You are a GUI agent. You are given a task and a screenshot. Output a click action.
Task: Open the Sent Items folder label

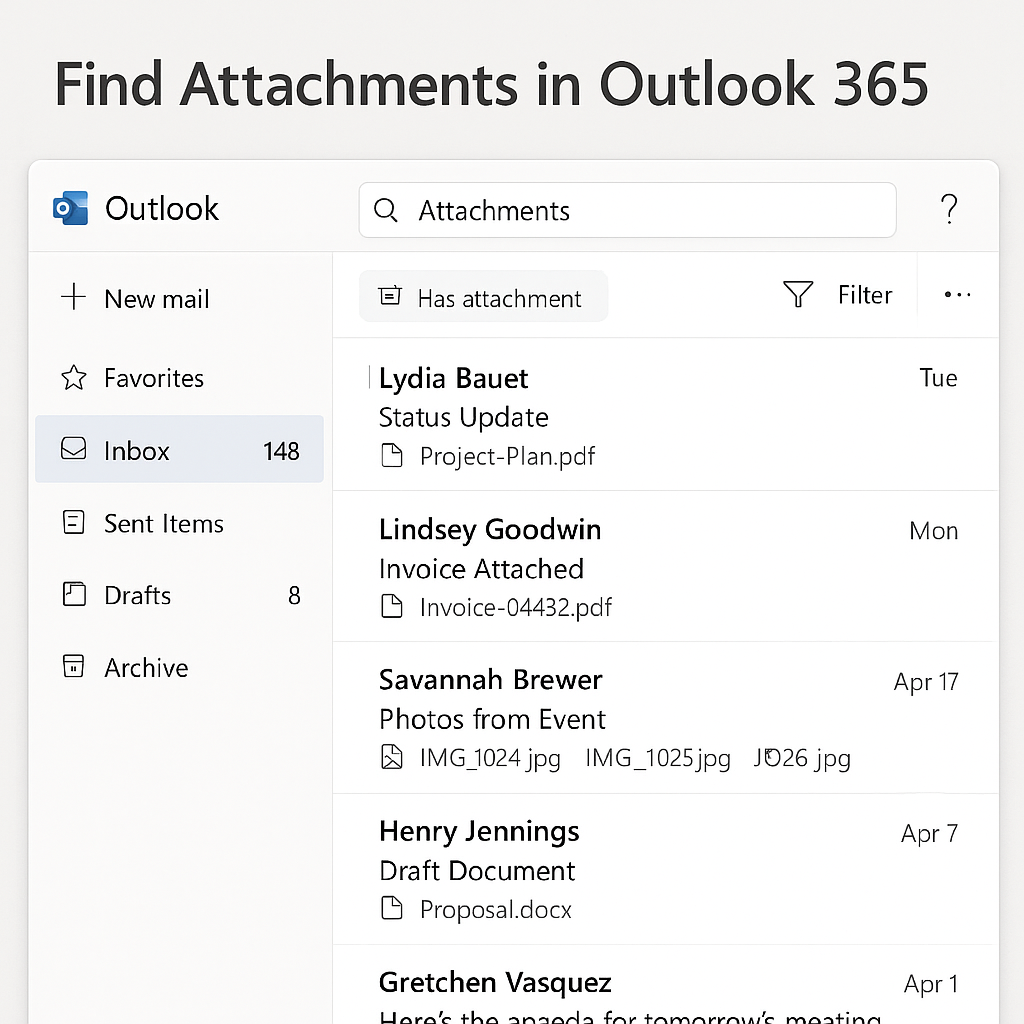click(x=164, y=524)
